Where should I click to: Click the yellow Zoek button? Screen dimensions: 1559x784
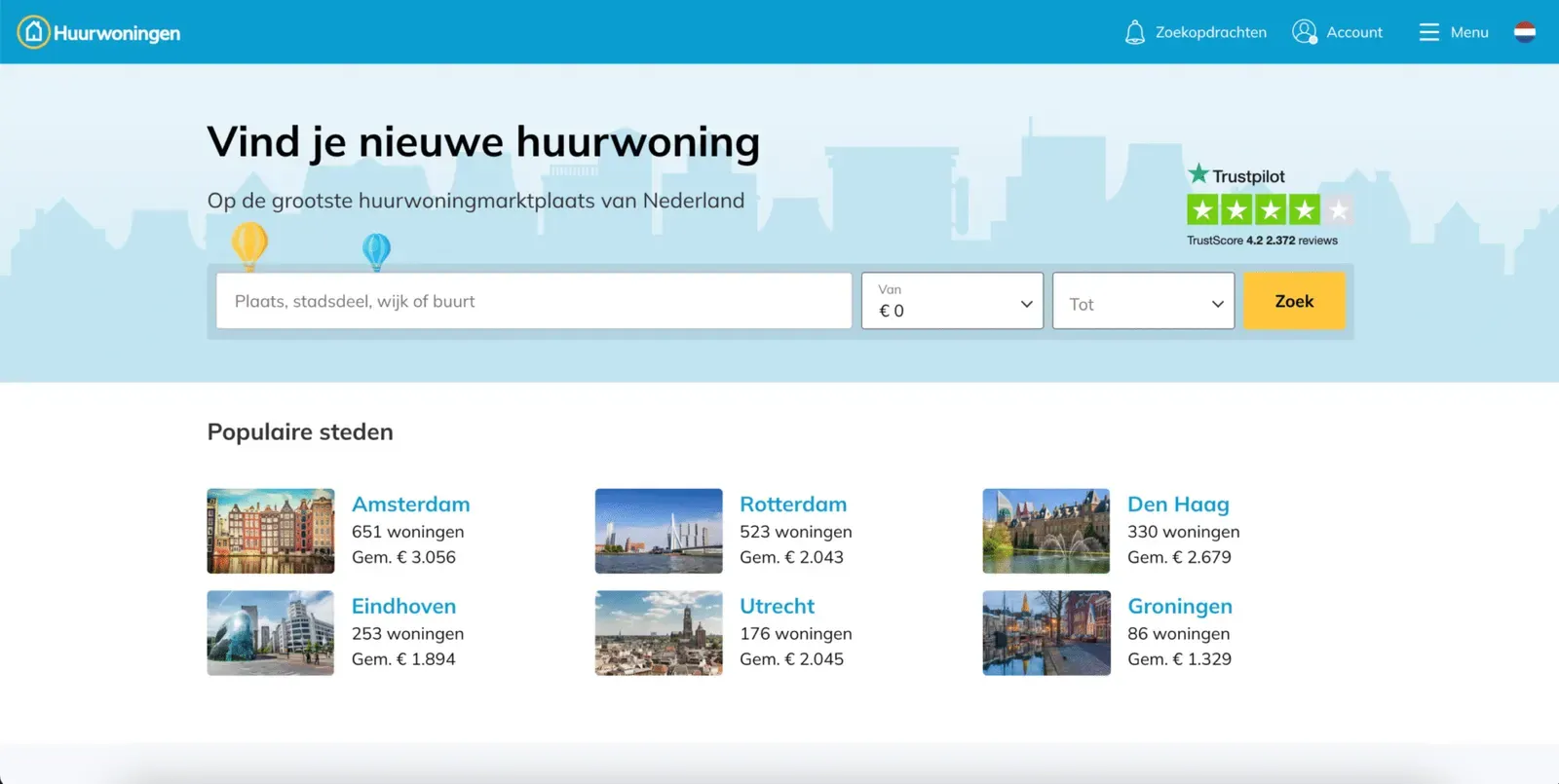pyautogui.click(x=1294, y=301)
